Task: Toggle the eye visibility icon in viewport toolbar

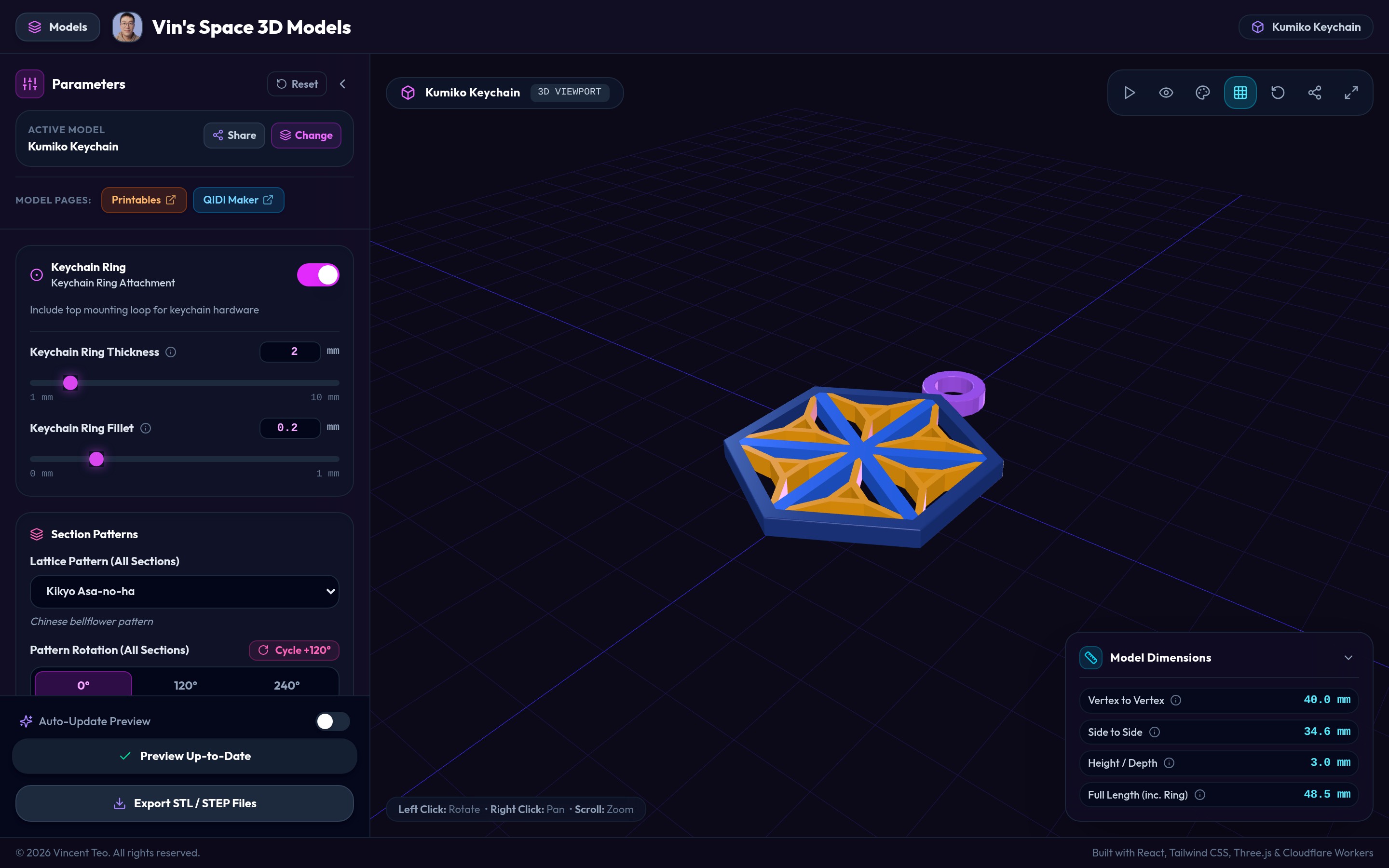Action: [x=1166, y=93]
